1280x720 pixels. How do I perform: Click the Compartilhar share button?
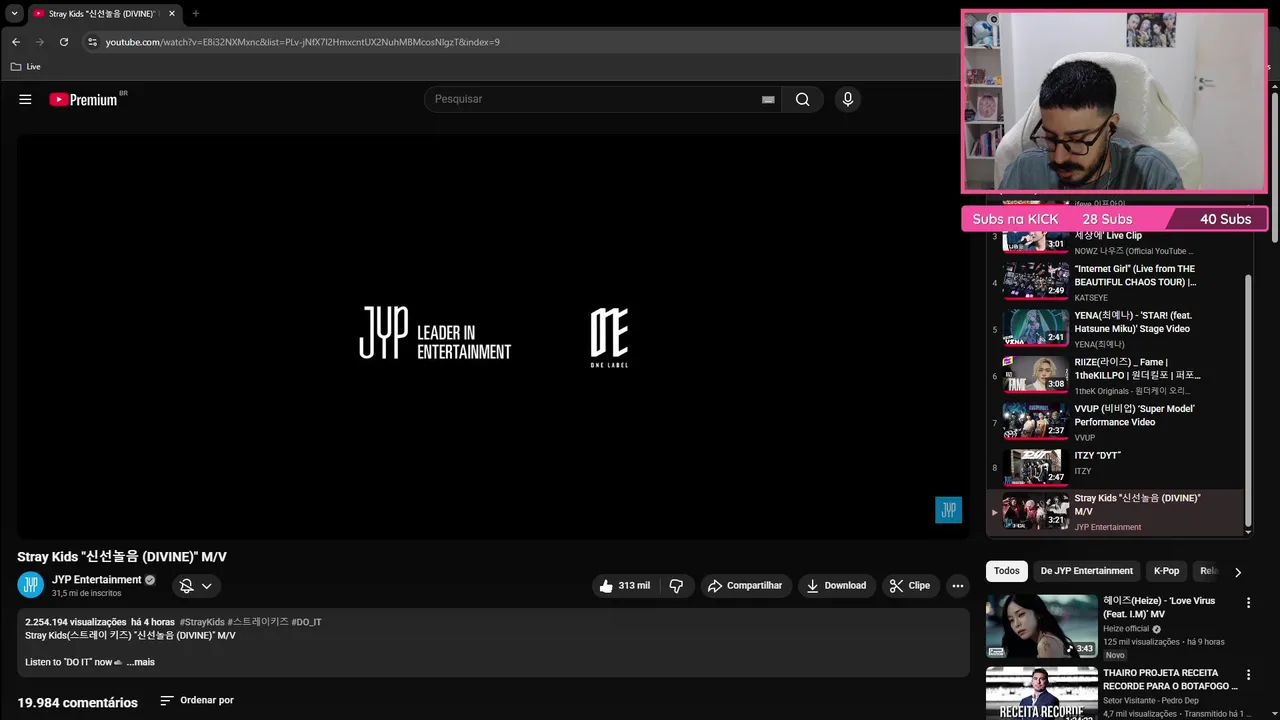click(746, 586)
